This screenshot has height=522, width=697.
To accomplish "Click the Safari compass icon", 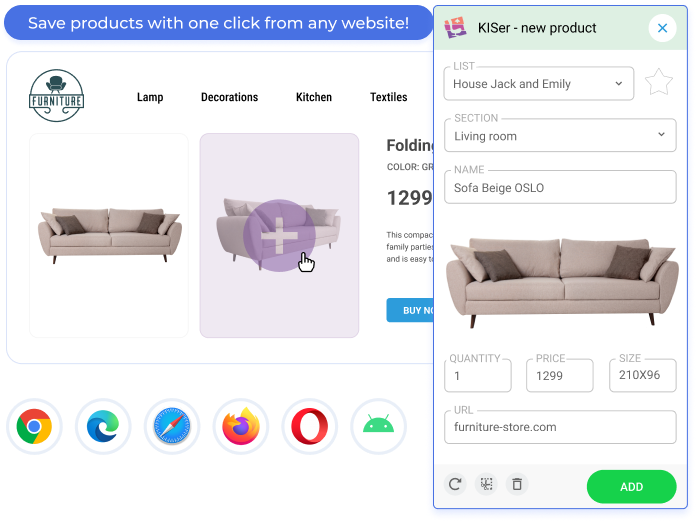I will click(172, 426).
